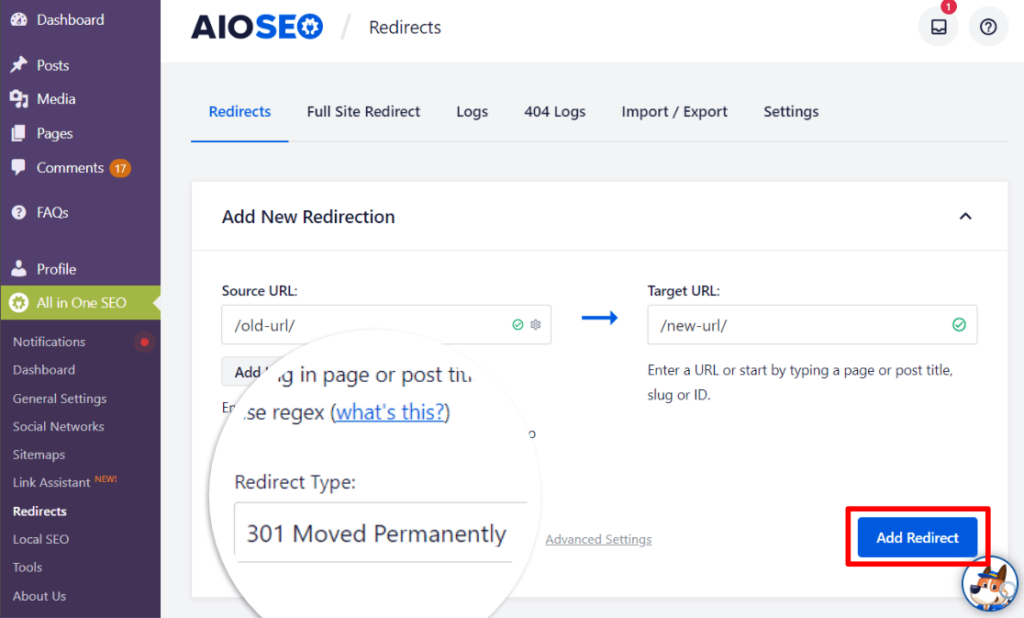Select the All in One SEO sidebar icon
Viewport: 1024px width, 618px height.
click(20, 302)
